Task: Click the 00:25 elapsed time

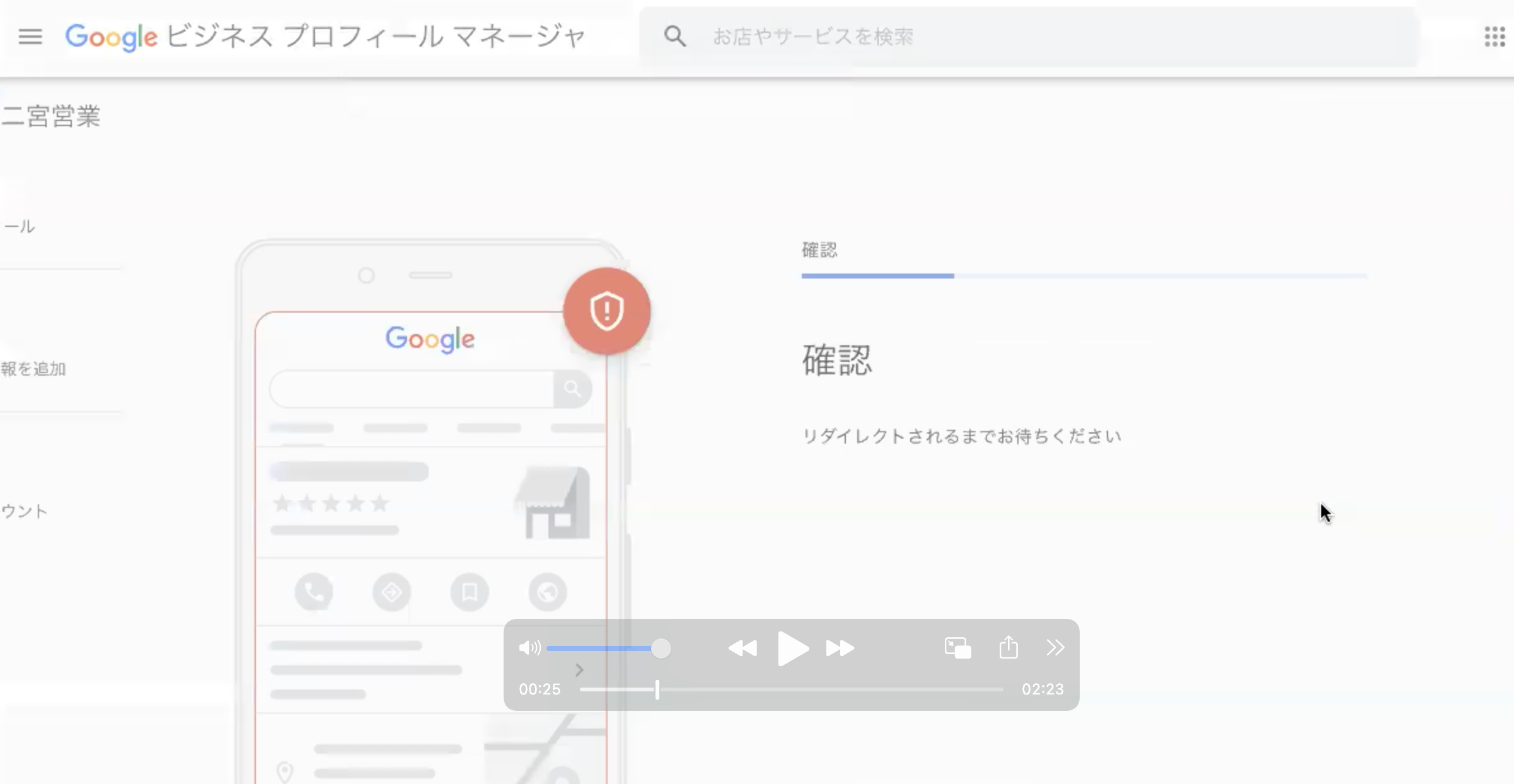Action: pos(540,689)
